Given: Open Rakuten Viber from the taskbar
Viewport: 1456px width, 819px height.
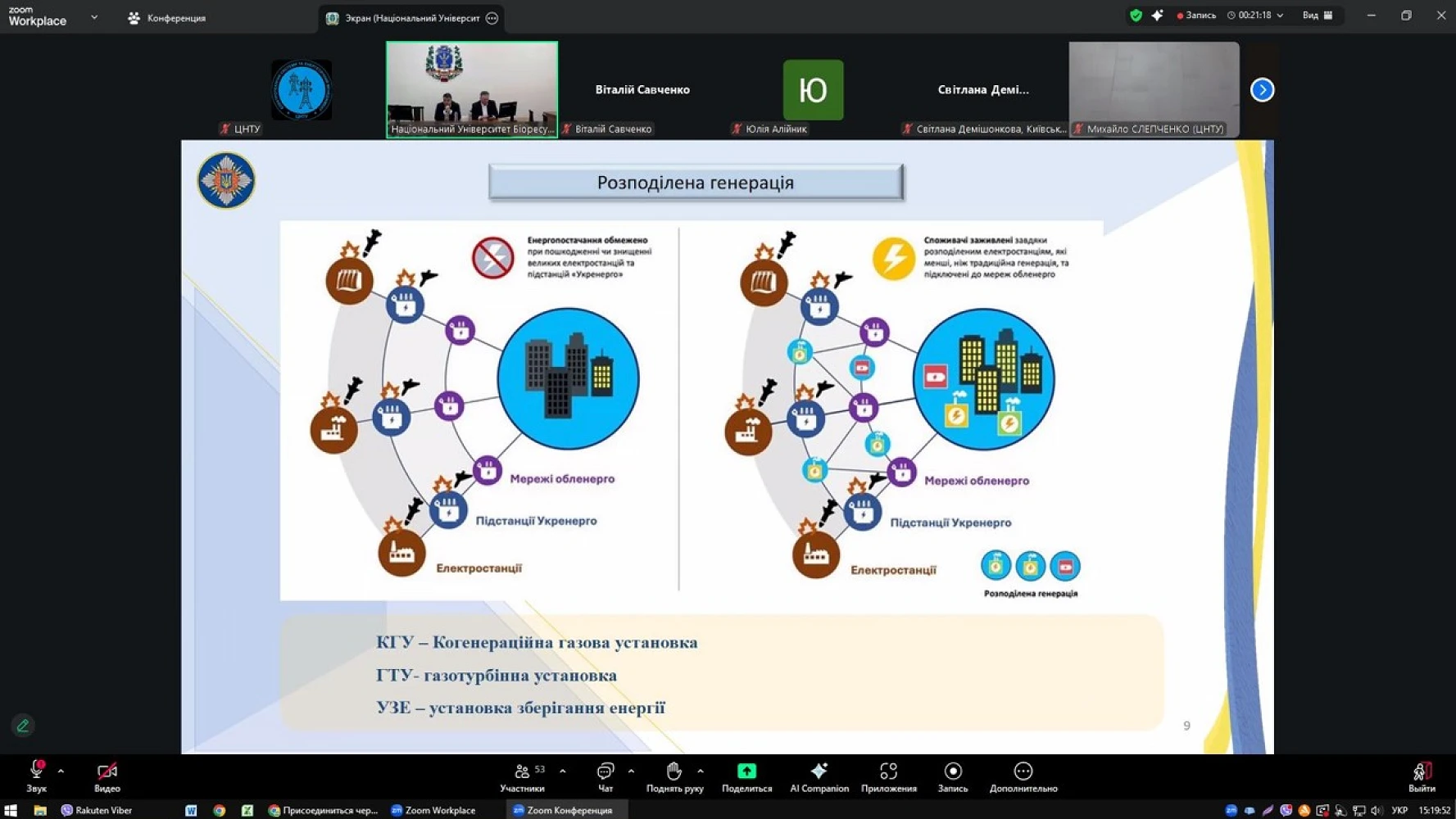Looking at the screenshot, I should (96, 810).
